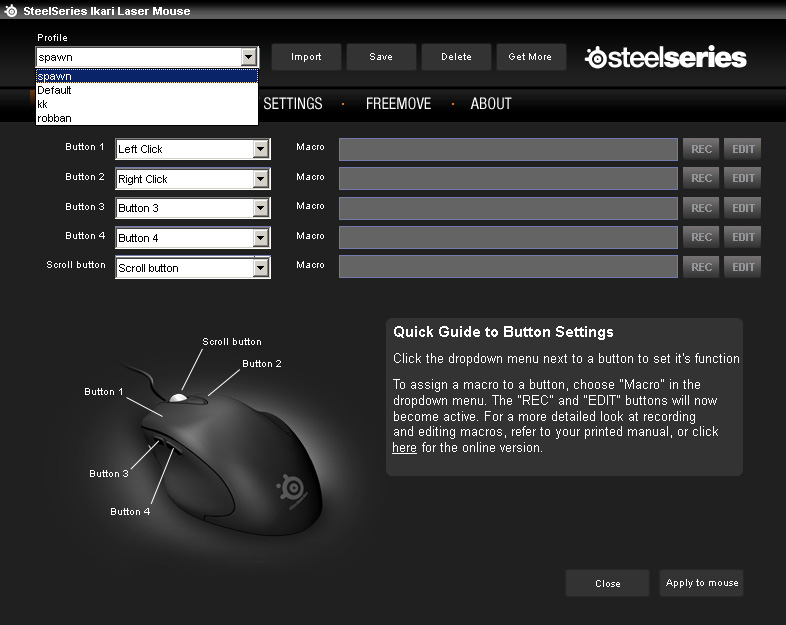Select the spawn profile from list
Image resolution: width=786 pixels, height=625 pixels.
147,76
